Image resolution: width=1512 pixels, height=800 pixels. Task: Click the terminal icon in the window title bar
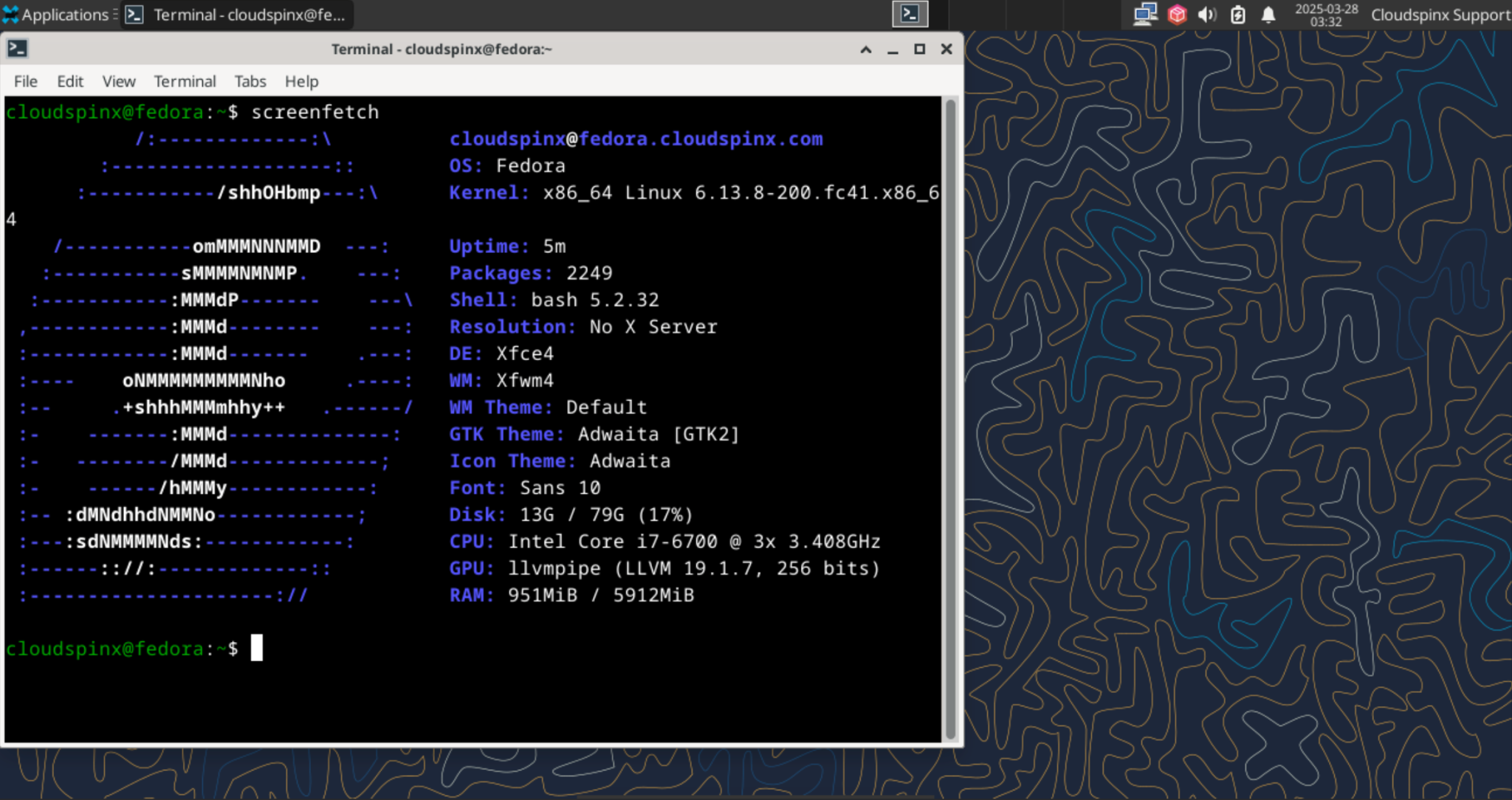click(17, 48)
